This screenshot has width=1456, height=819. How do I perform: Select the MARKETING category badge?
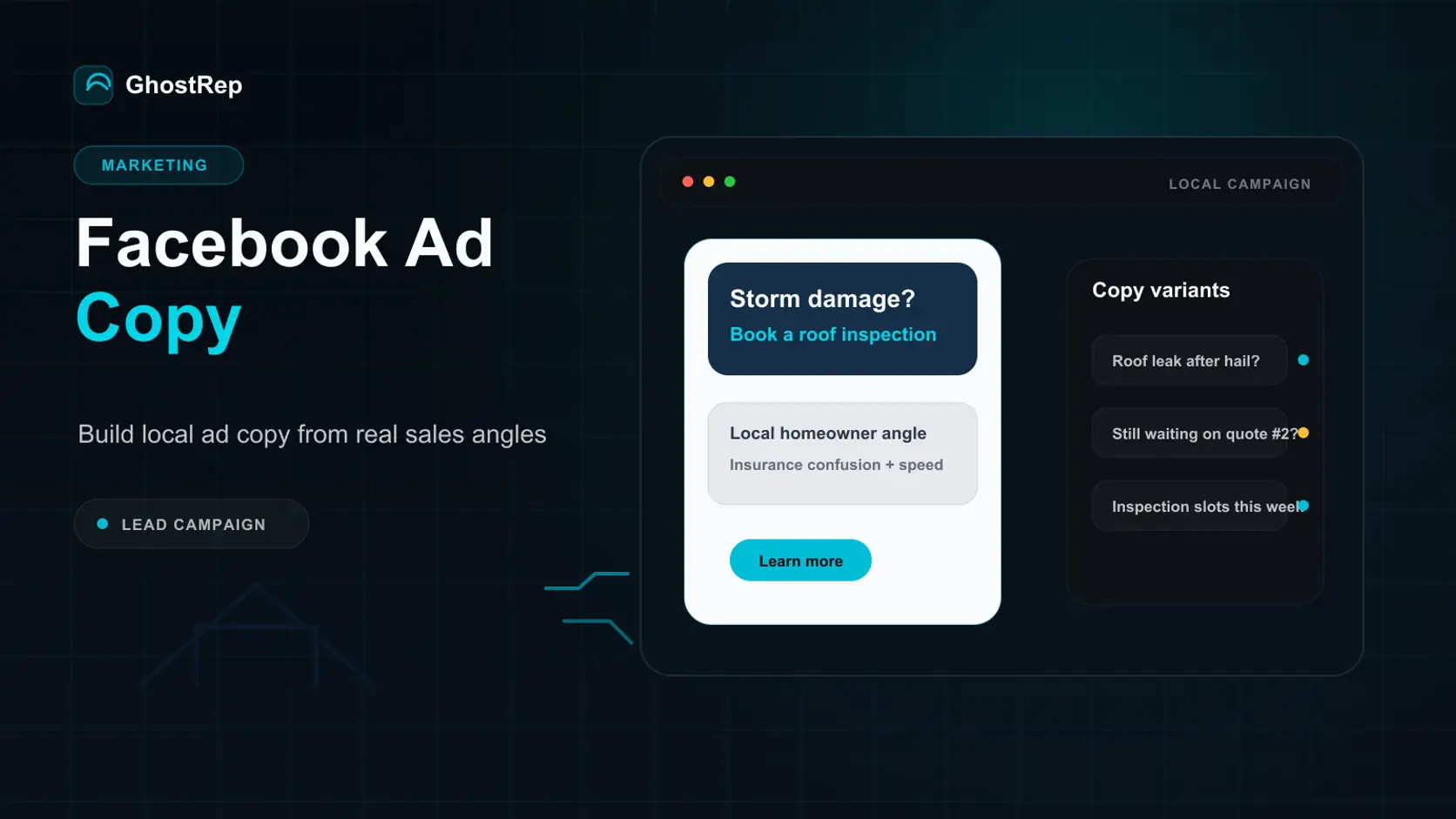pos(158,165)
